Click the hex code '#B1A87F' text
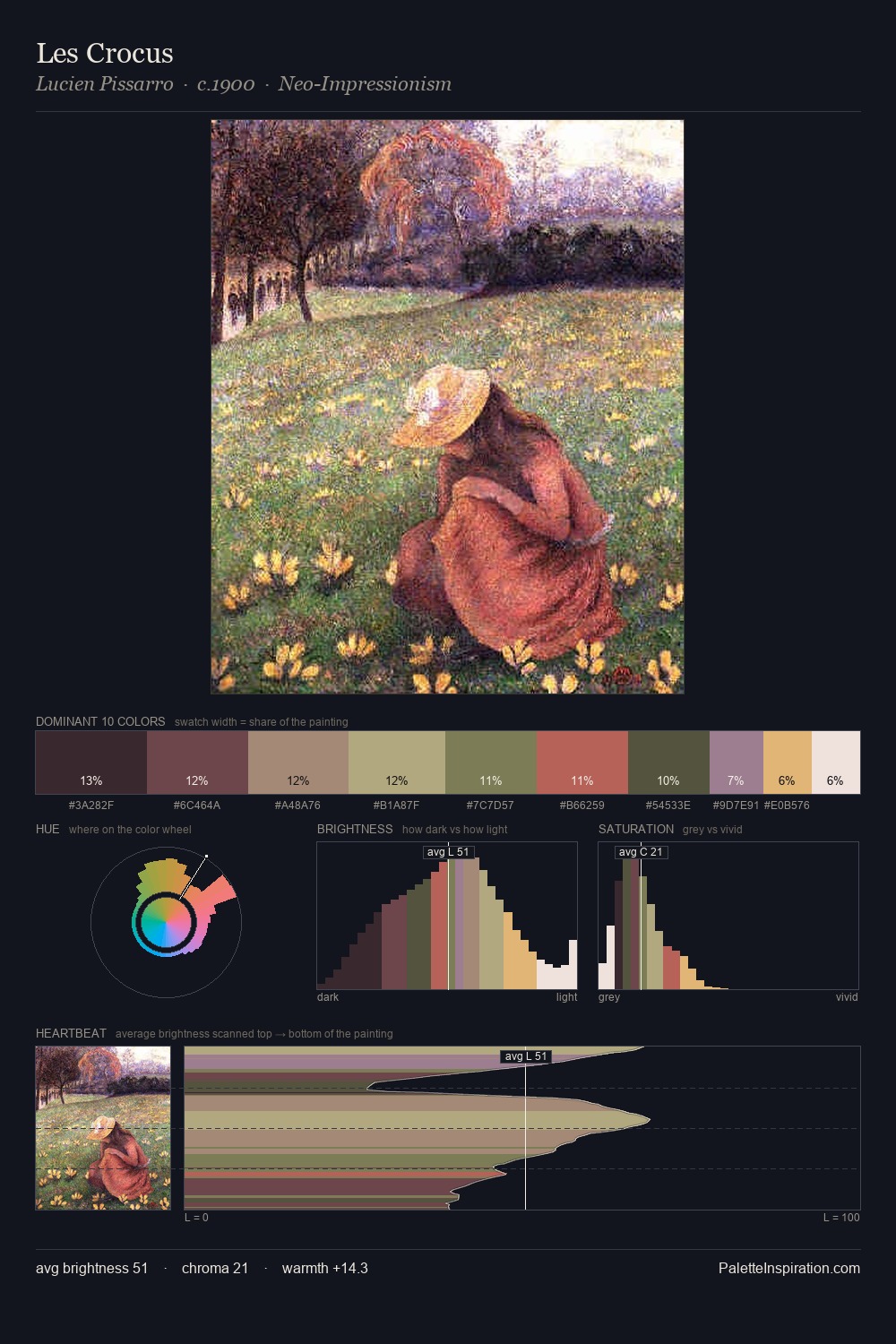Viewport: 896px width, 1344px height. pyautogui.click(x=396, y=805)
